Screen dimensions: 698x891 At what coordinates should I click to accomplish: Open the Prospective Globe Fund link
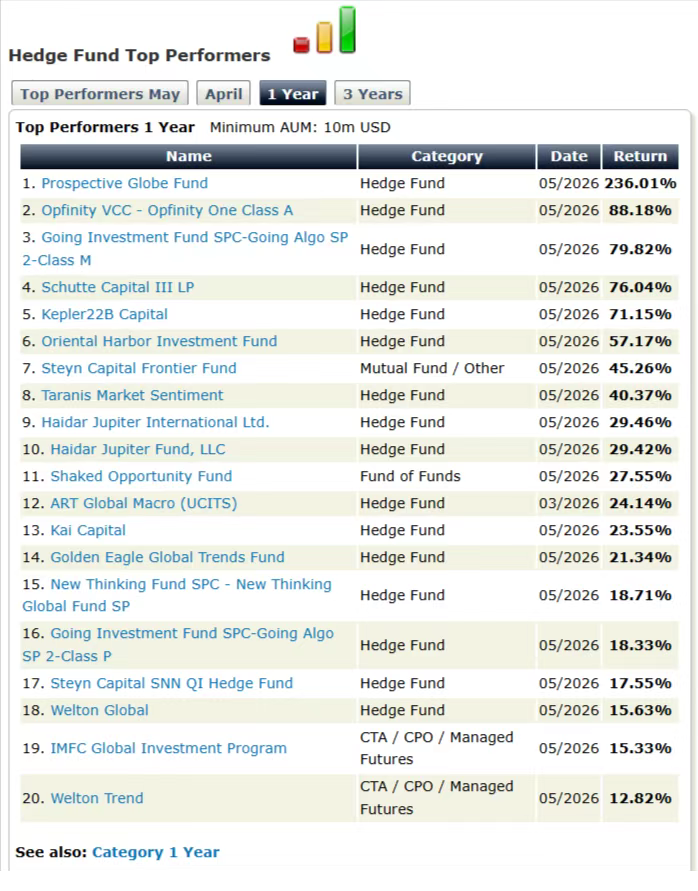pos(124,184)
